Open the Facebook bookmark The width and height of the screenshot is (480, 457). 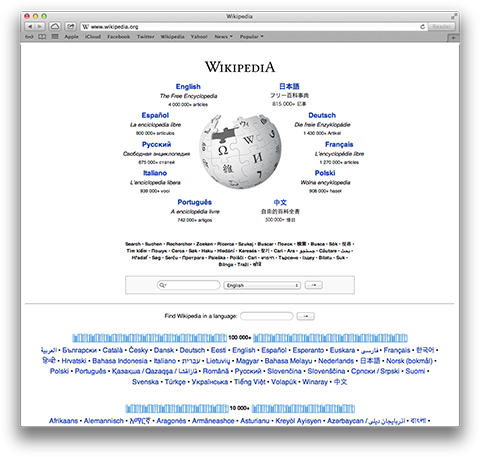[119, 37]
